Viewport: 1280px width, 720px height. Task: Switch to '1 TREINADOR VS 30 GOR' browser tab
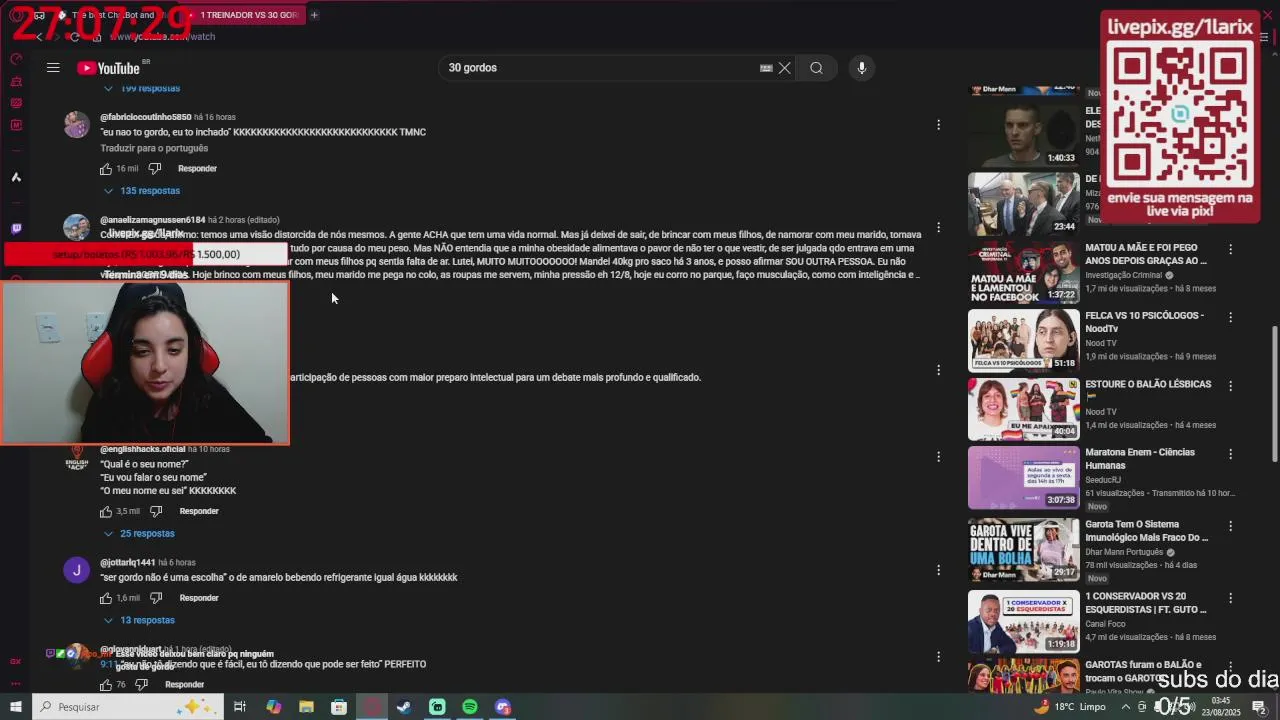point(248,15)
